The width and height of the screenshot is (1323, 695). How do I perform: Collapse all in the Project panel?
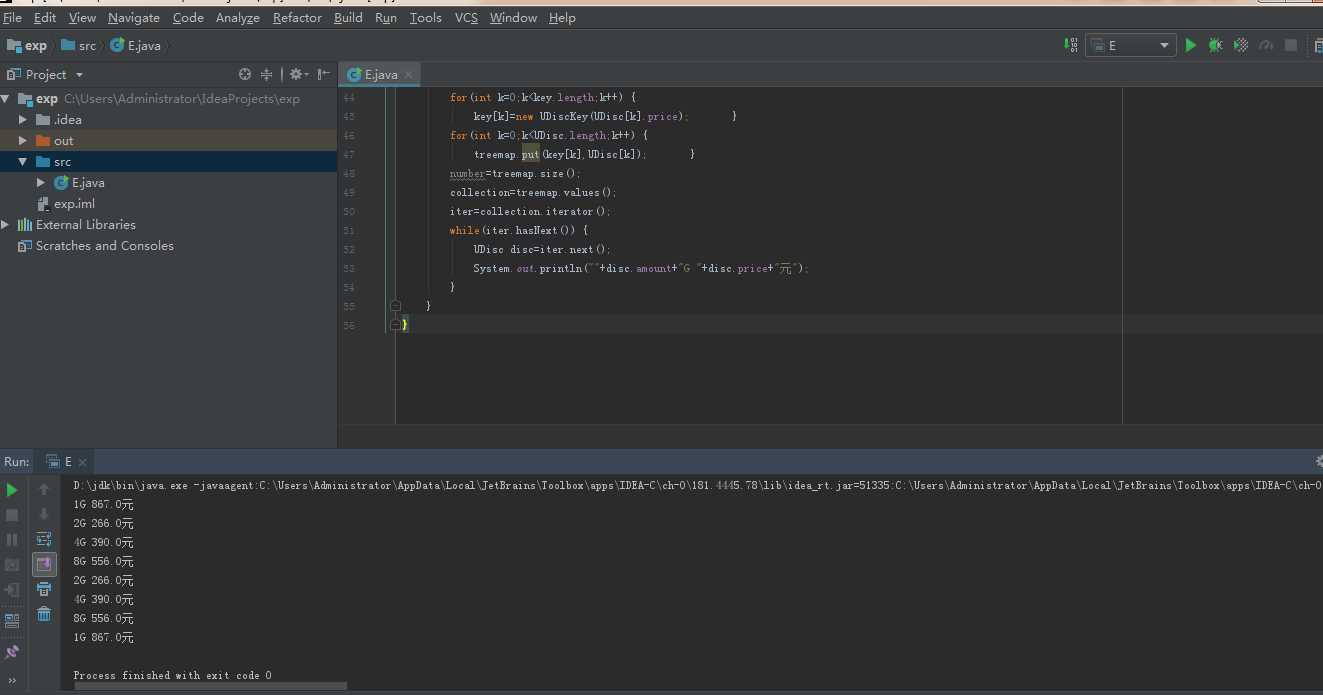click(267, 74)
